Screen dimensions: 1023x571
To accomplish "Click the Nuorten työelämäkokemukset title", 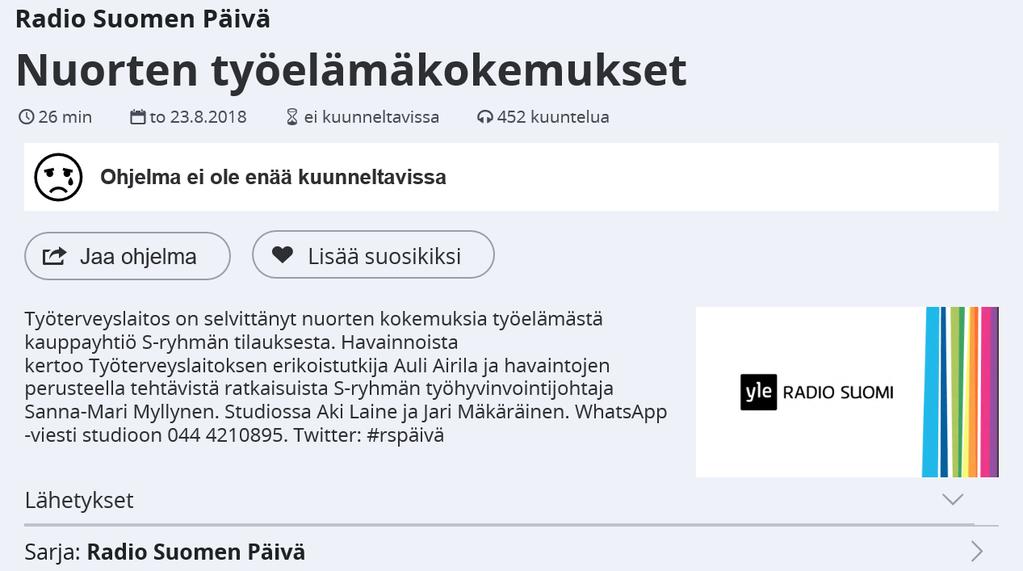I will point(351,70).
